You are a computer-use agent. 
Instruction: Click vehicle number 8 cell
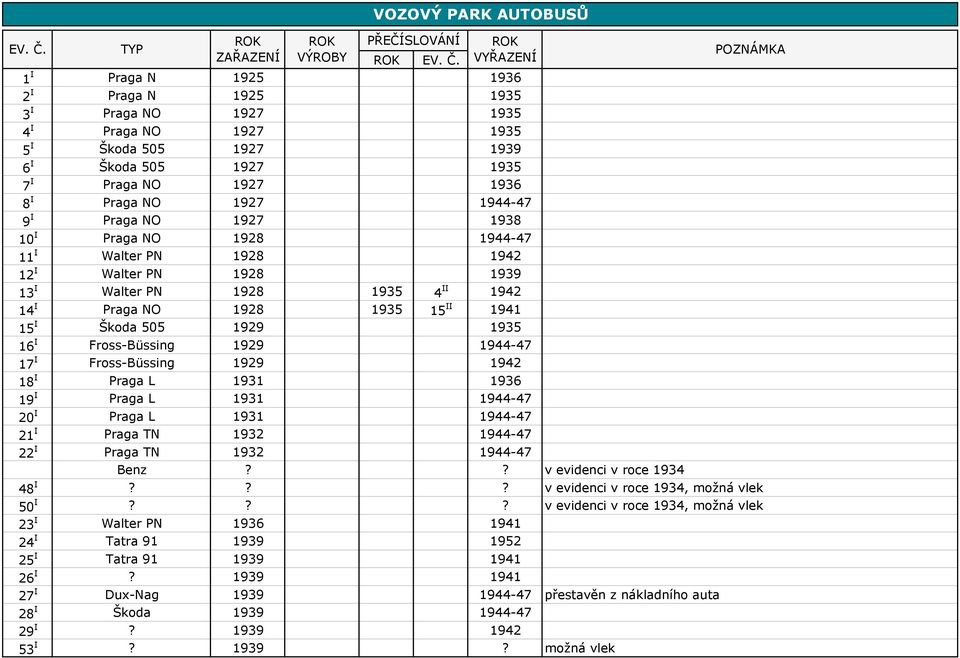[28, 203]
